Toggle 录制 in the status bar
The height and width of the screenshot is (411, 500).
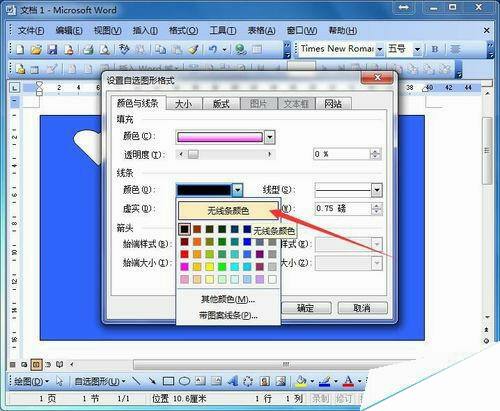point(320,398)
